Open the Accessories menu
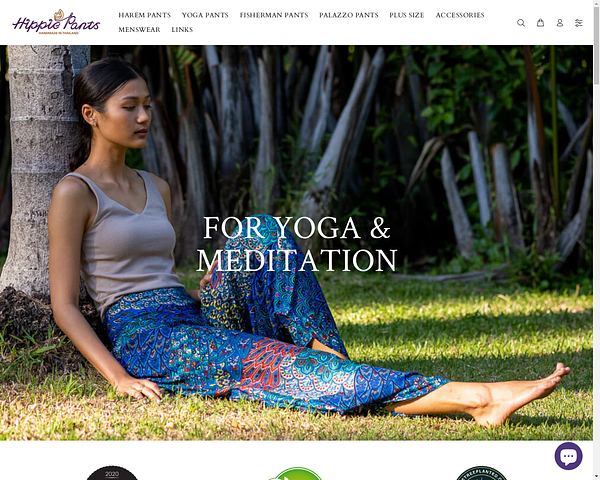The width and height of the screenshot is (600, 480). click(460, 15)
